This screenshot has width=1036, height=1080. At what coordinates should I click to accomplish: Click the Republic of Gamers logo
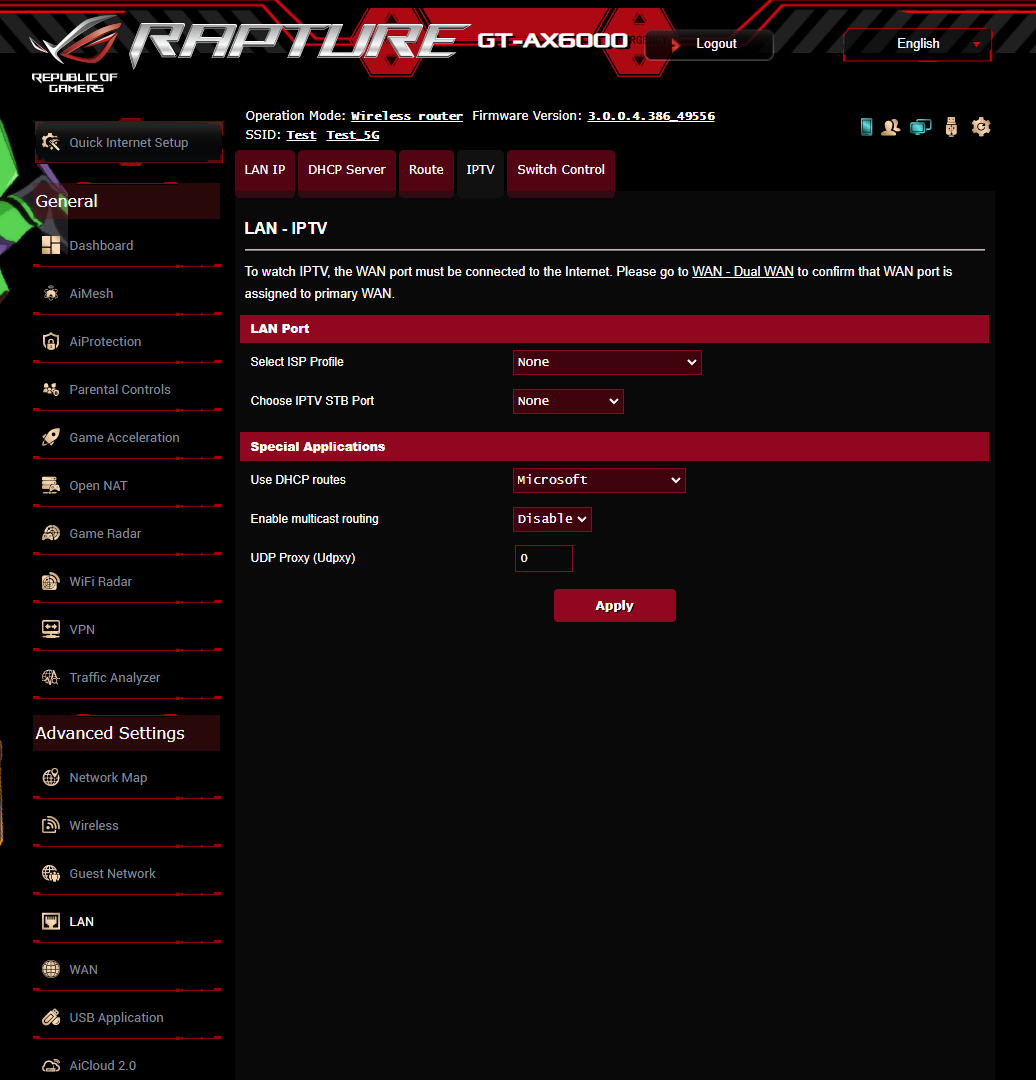click(x=75, y=55)
